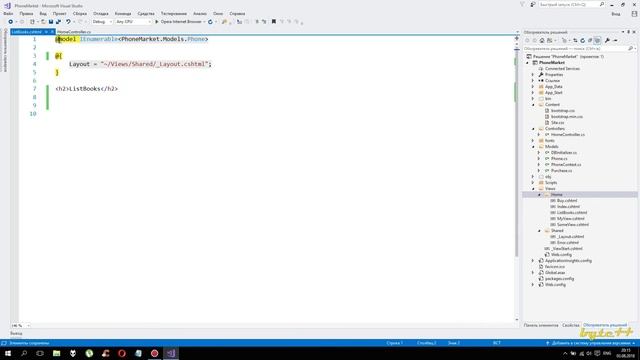Collapse the Content folder

(533, 104)
